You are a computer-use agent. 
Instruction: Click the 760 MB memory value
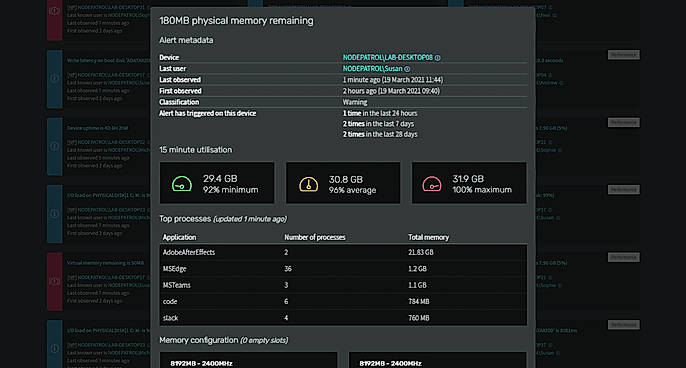[x=419, y=318]
